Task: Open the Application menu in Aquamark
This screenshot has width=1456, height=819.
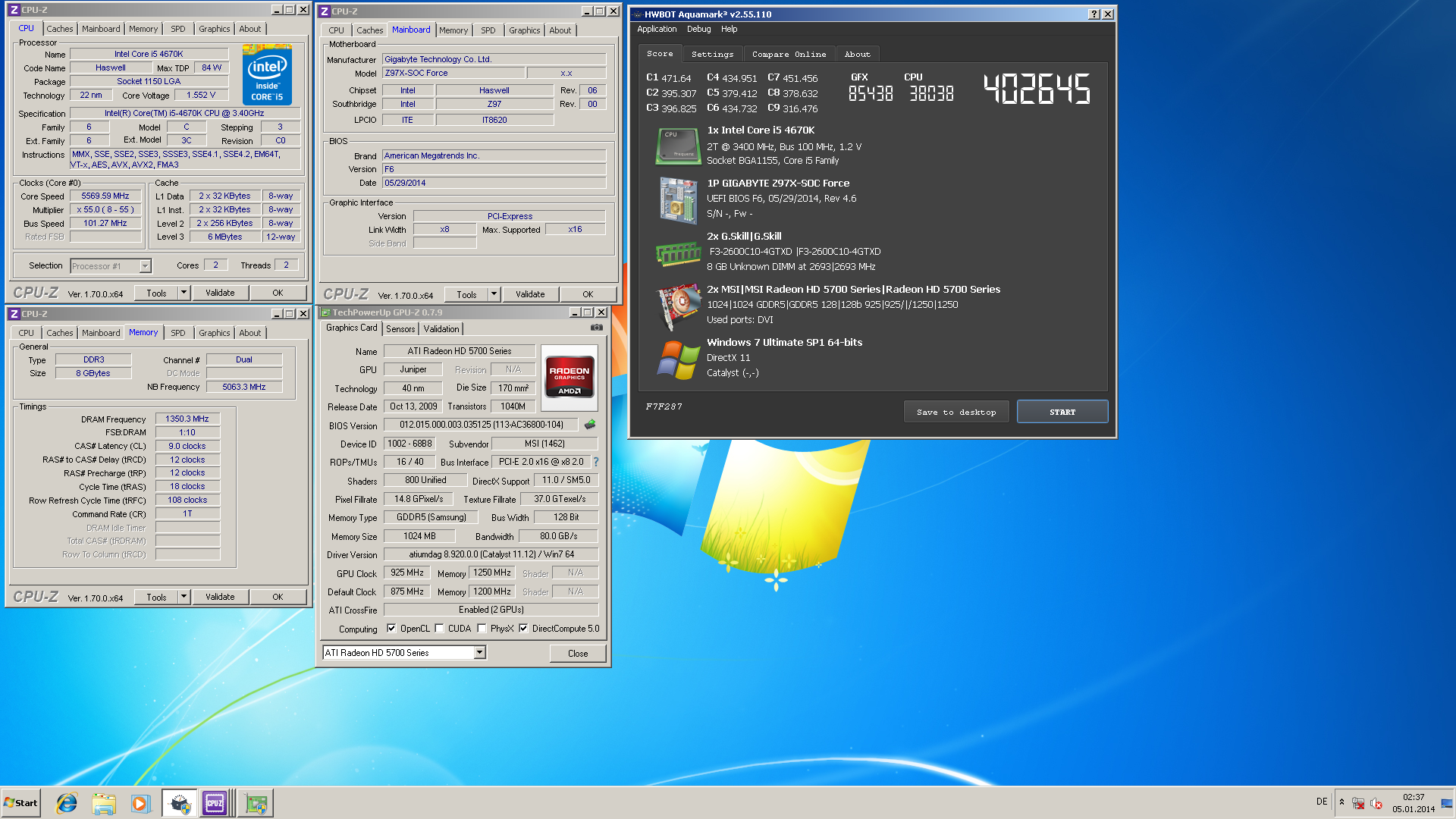Action: click(x=657, y=30)
